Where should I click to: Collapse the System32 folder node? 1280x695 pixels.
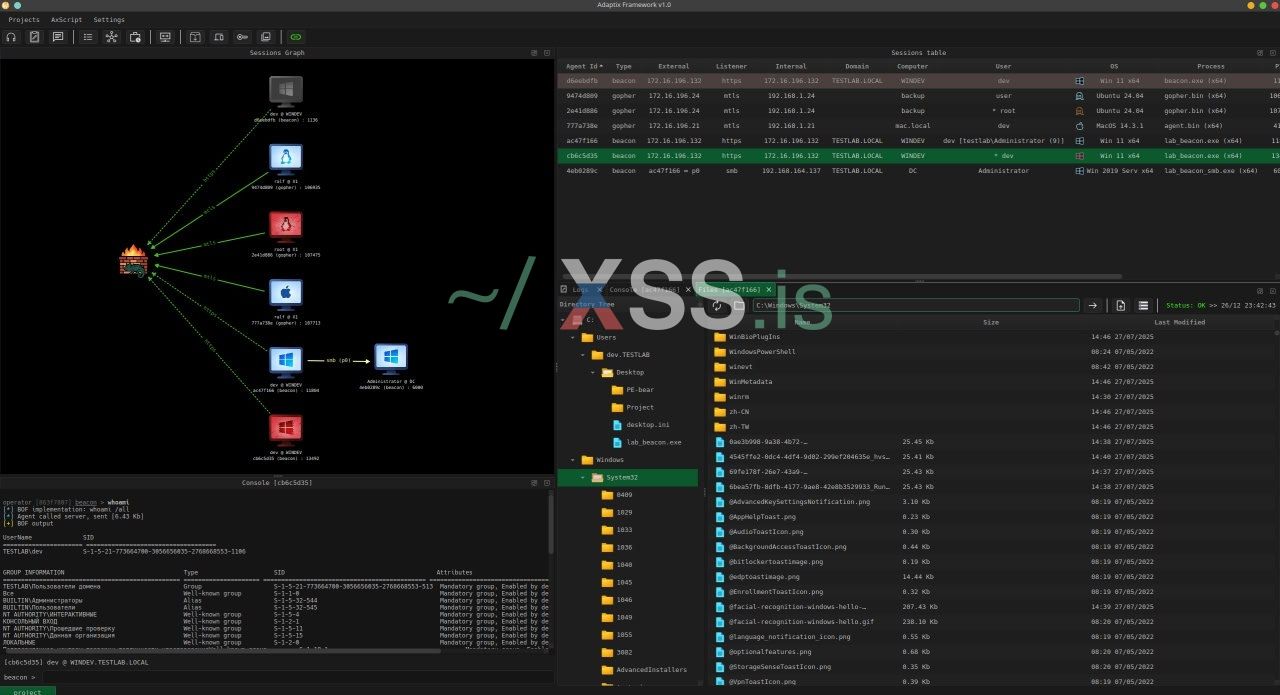583,477
